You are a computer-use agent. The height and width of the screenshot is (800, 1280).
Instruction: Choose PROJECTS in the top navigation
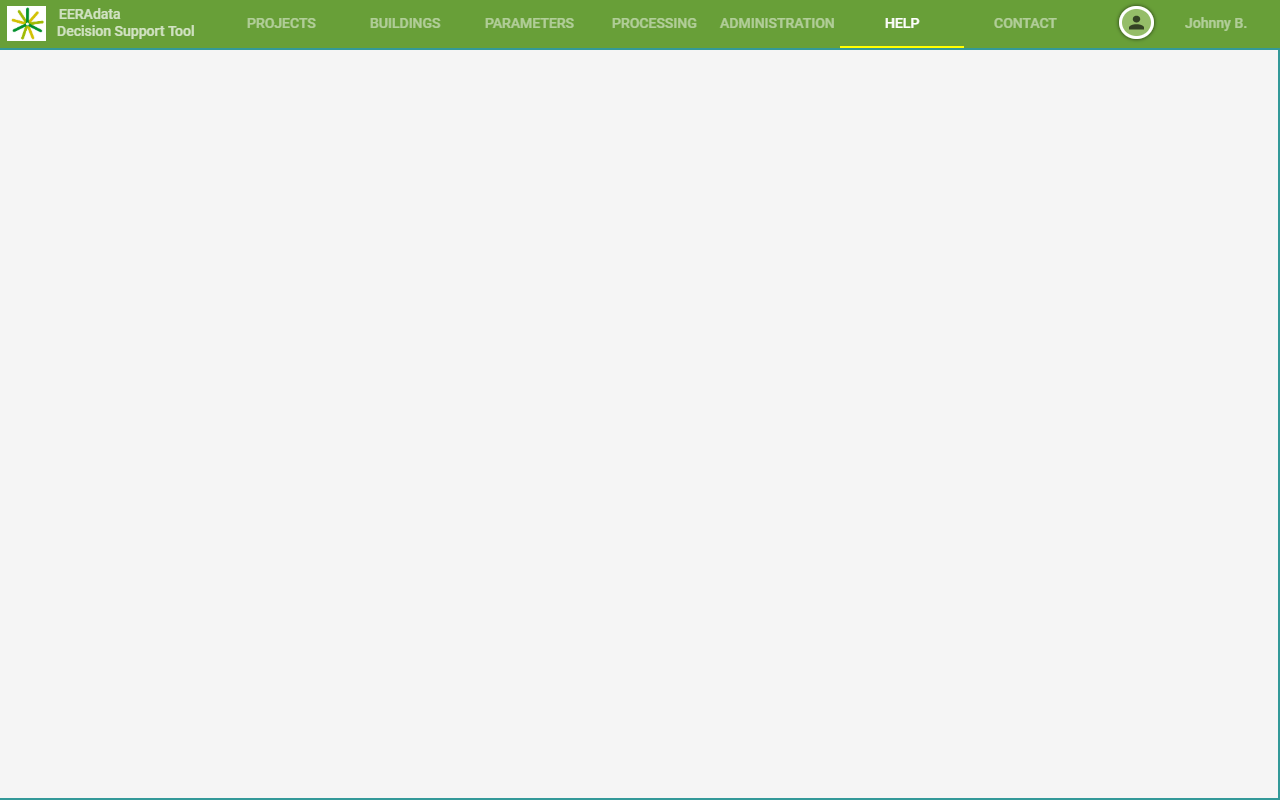click(281, 23)
